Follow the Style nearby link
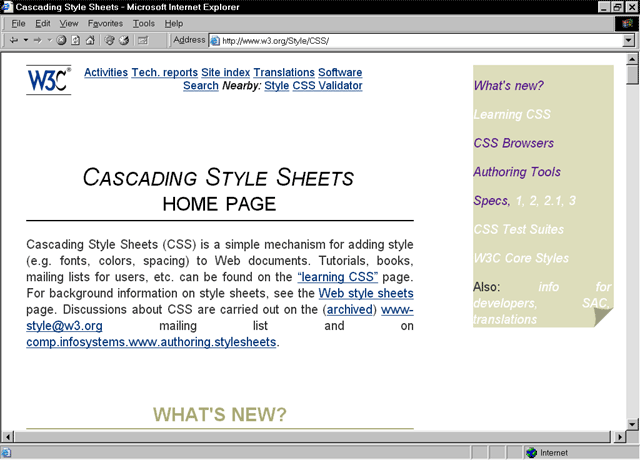 tap(277, 86)
